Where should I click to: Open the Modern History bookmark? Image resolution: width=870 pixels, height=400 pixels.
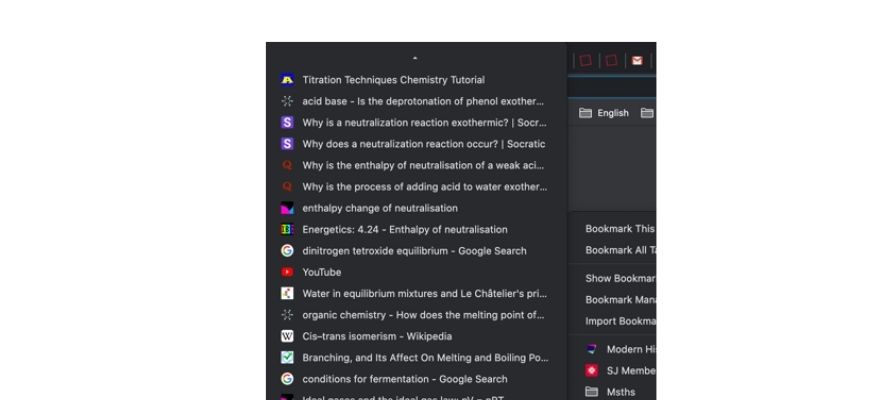click(x=612, y=349)
